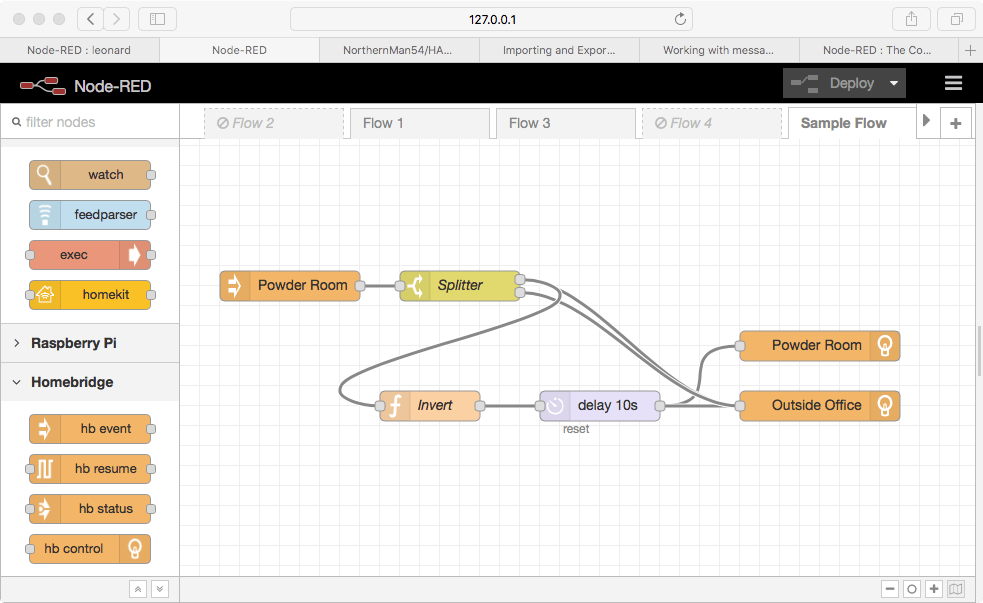The image size is (983, 603).
Task: Click the hb status node in the palette
Action: [89, 508]
